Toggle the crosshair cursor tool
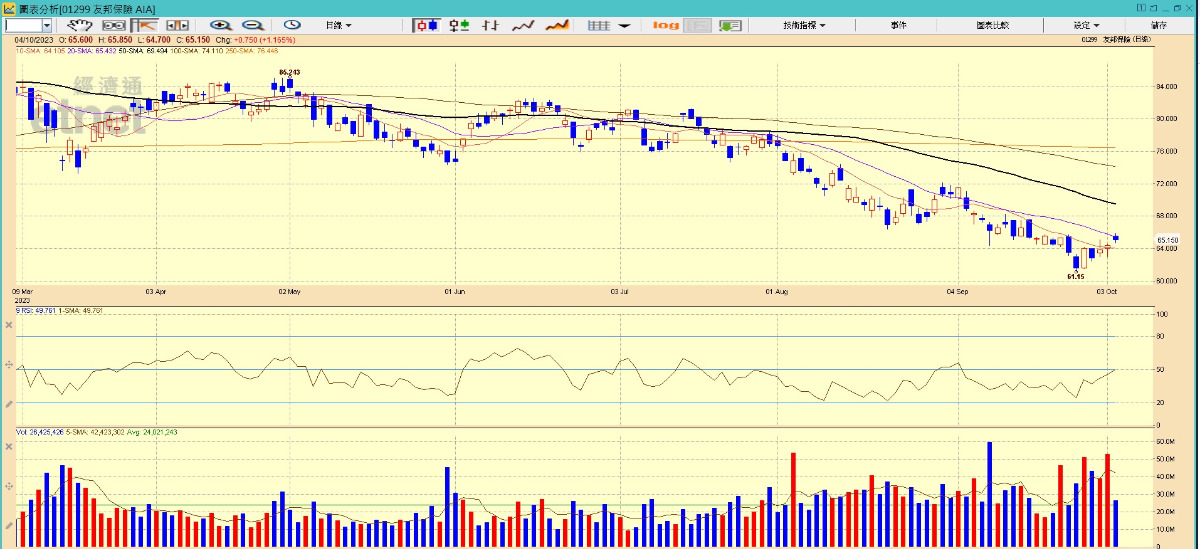 146,25
